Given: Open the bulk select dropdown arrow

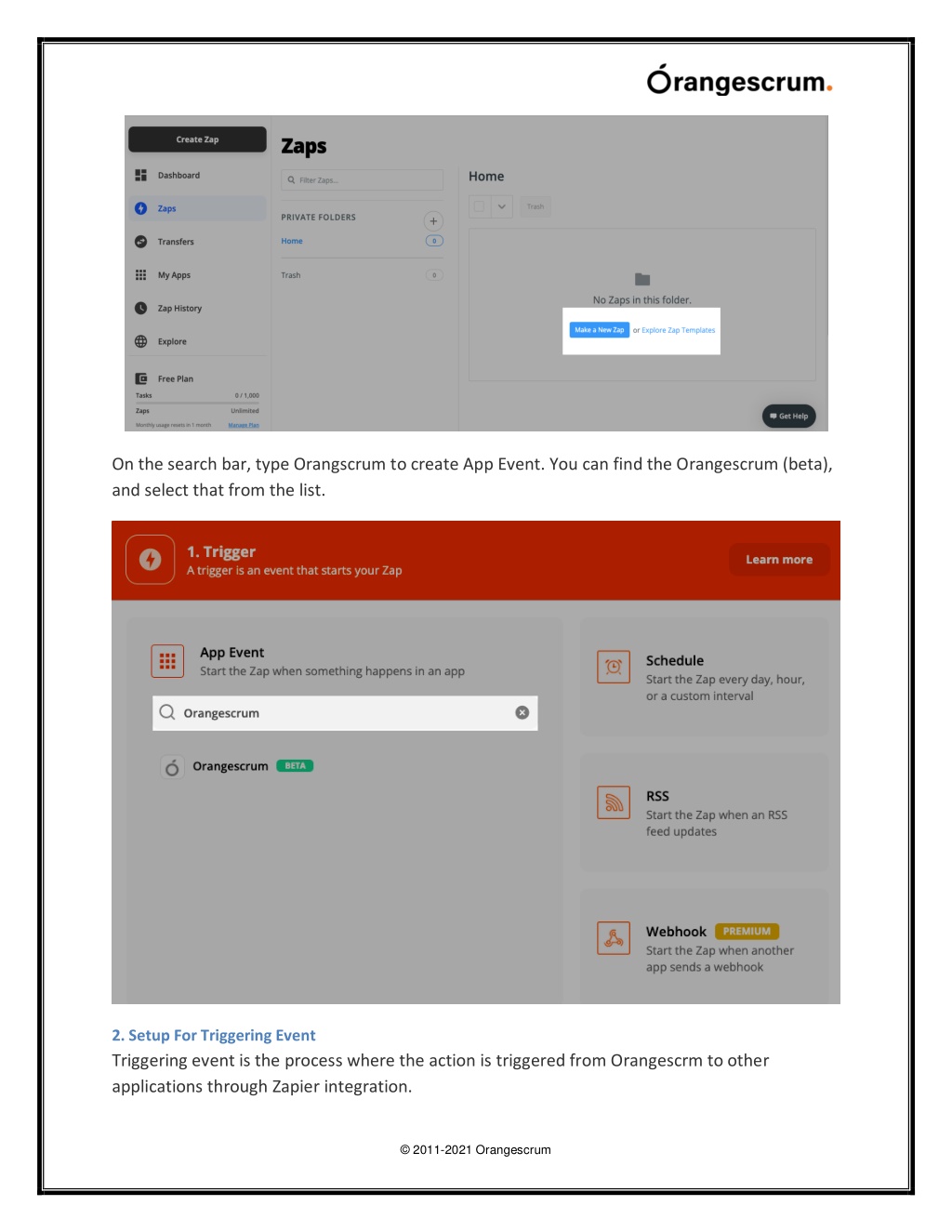Looking at the screenshot, I should [x=502, y=206].
